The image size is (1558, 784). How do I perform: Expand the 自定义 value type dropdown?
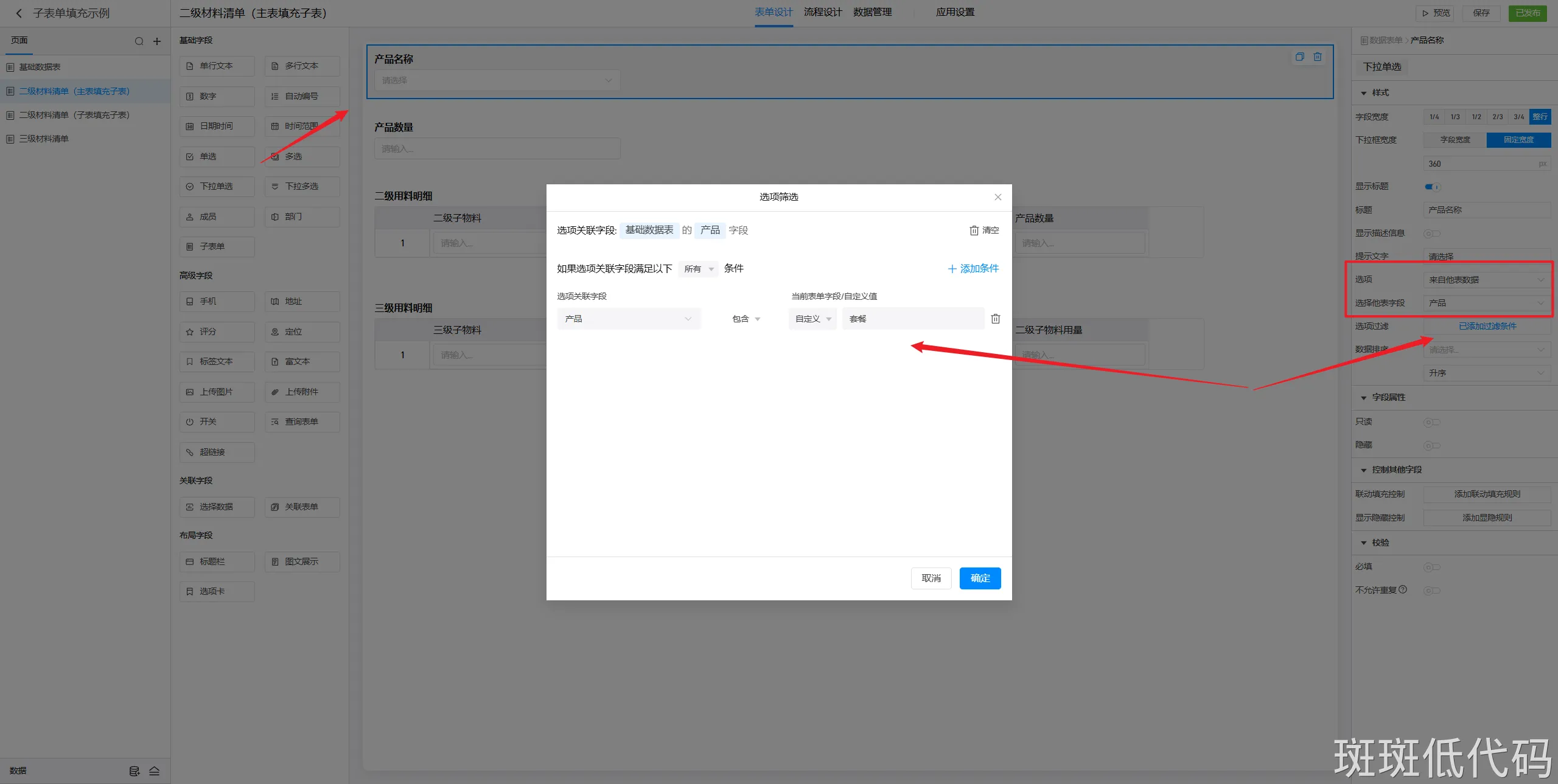click(x=812, y=319)
